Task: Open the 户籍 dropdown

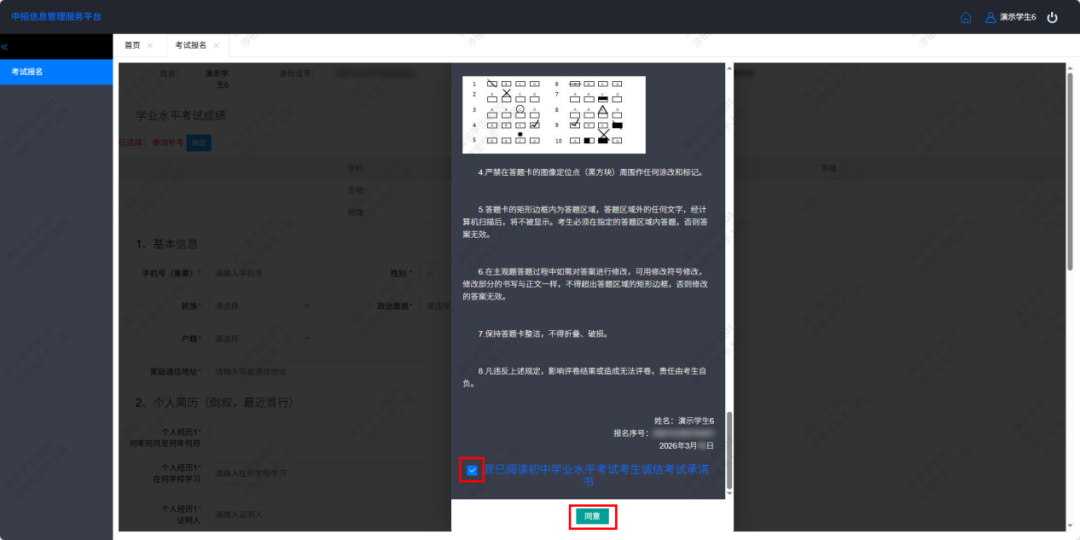Action: click(262, 339)
